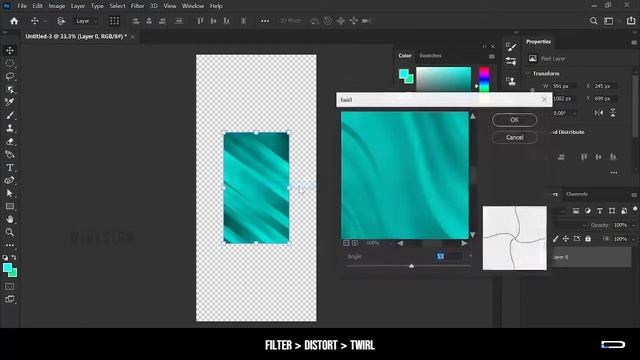Select the Type tool

10,167
